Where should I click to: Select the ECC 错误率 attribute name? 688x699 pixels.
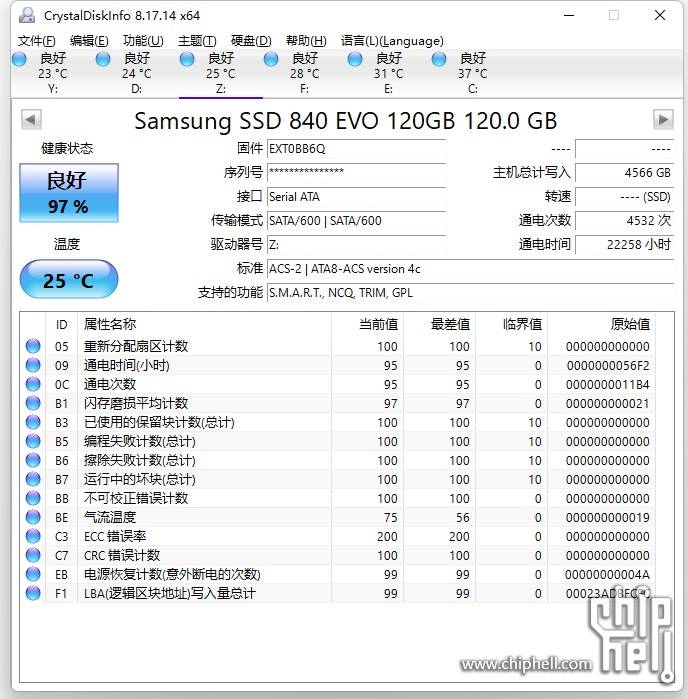click(115, 536)
